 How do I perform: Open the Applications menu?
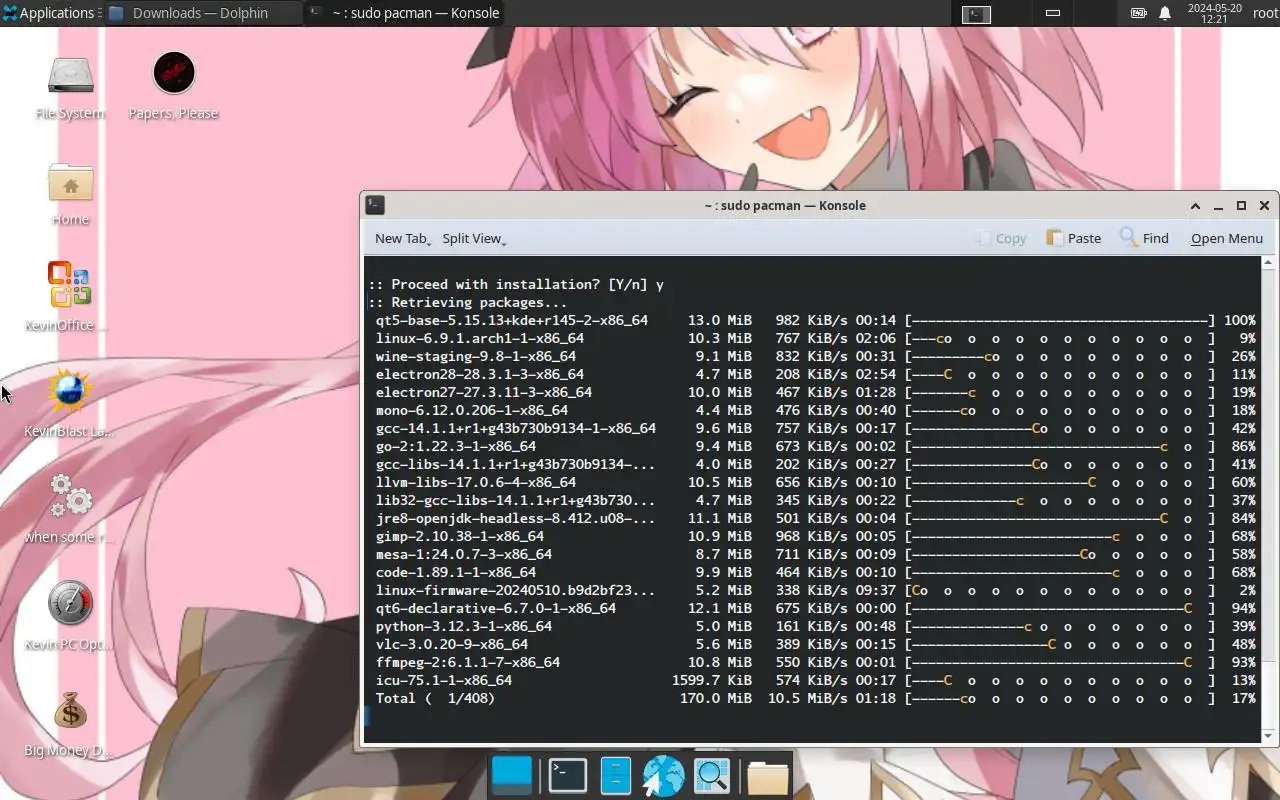coord(49,13)
